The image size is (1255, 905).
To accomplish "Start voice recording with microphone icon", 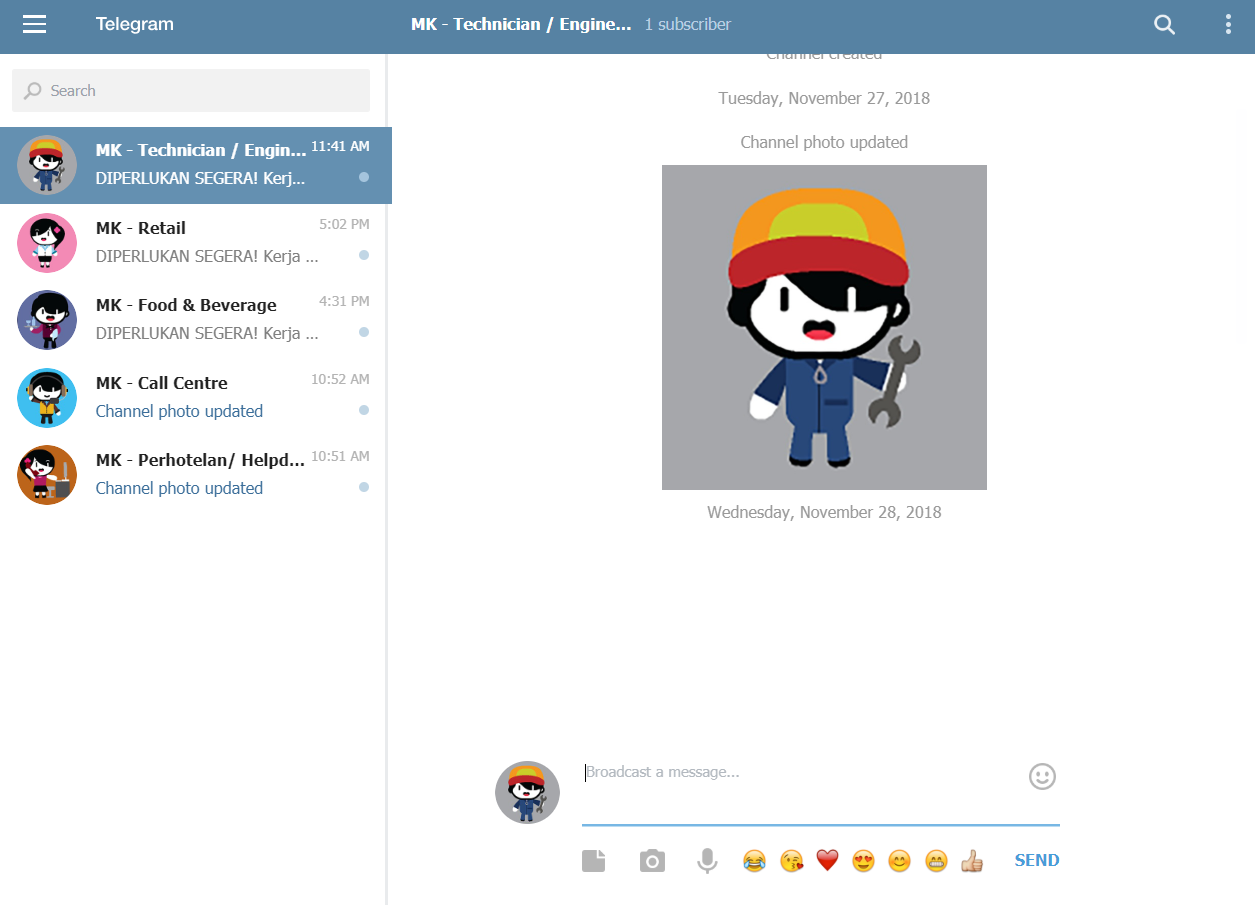I will click(707, 860).
